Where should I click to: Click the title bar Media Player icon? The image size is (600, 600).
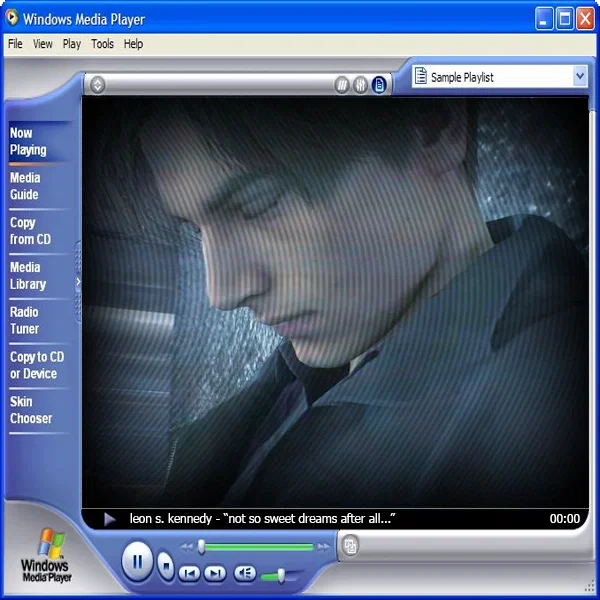pyautogui.click(x=12, y=17)
